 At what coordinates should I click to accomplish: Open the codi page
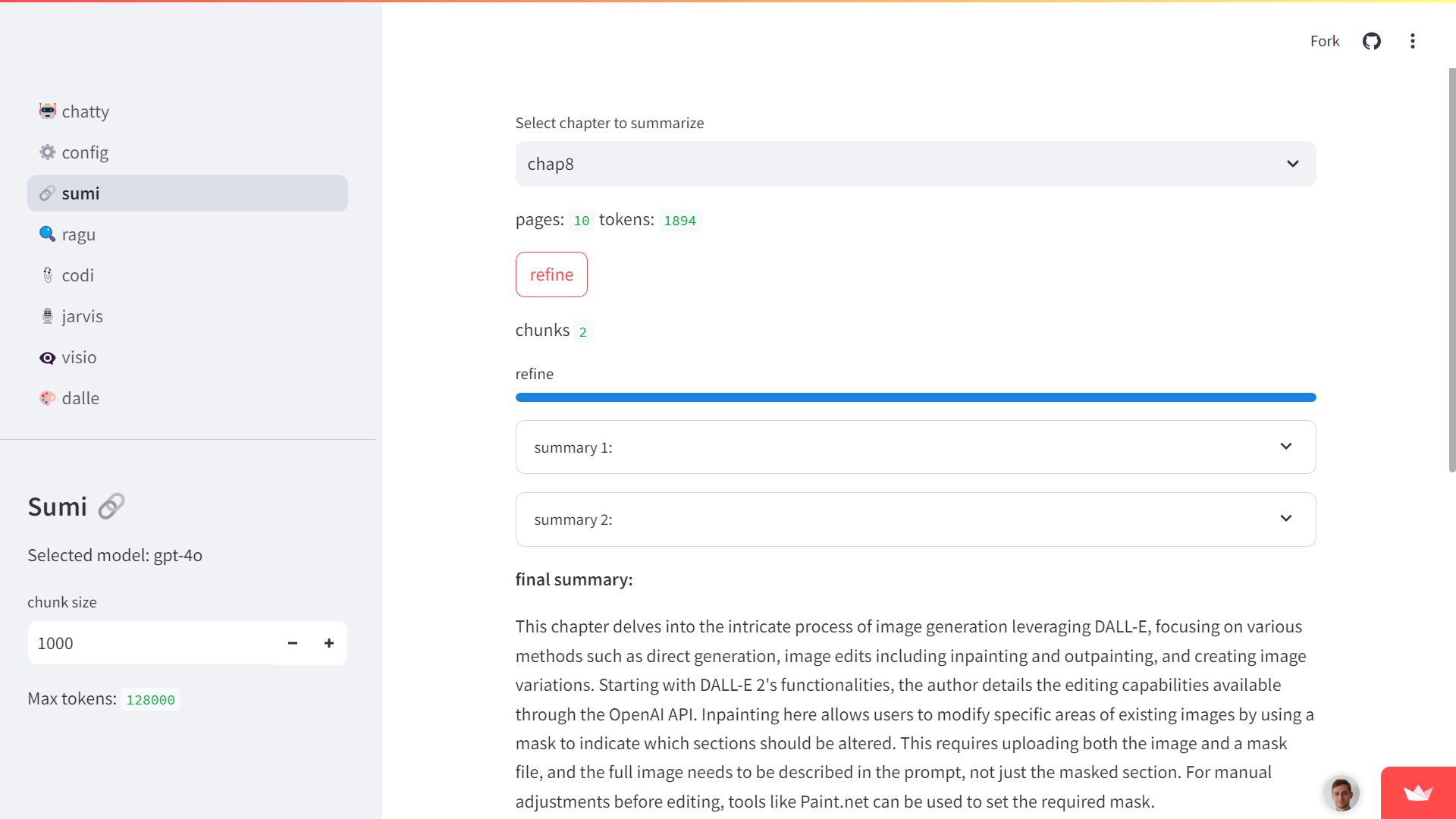(x=187, y=275)
